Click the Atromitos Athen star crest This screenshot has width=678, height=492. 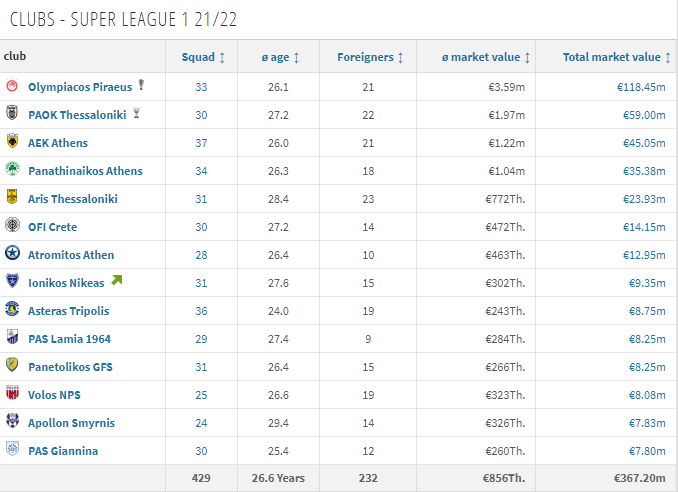pyautogui.click(x=12, y=253)
